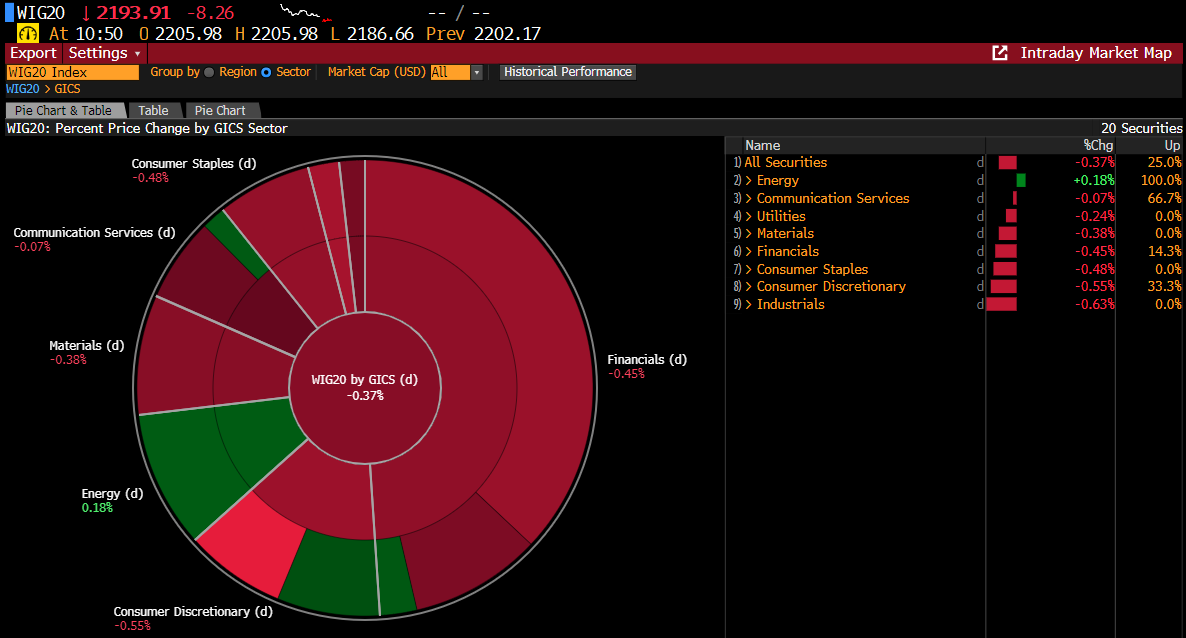The height and width of the screenshot is (638, 1186).
Task: Click the red All Securities change bar
Action: tap(1007, 162)
